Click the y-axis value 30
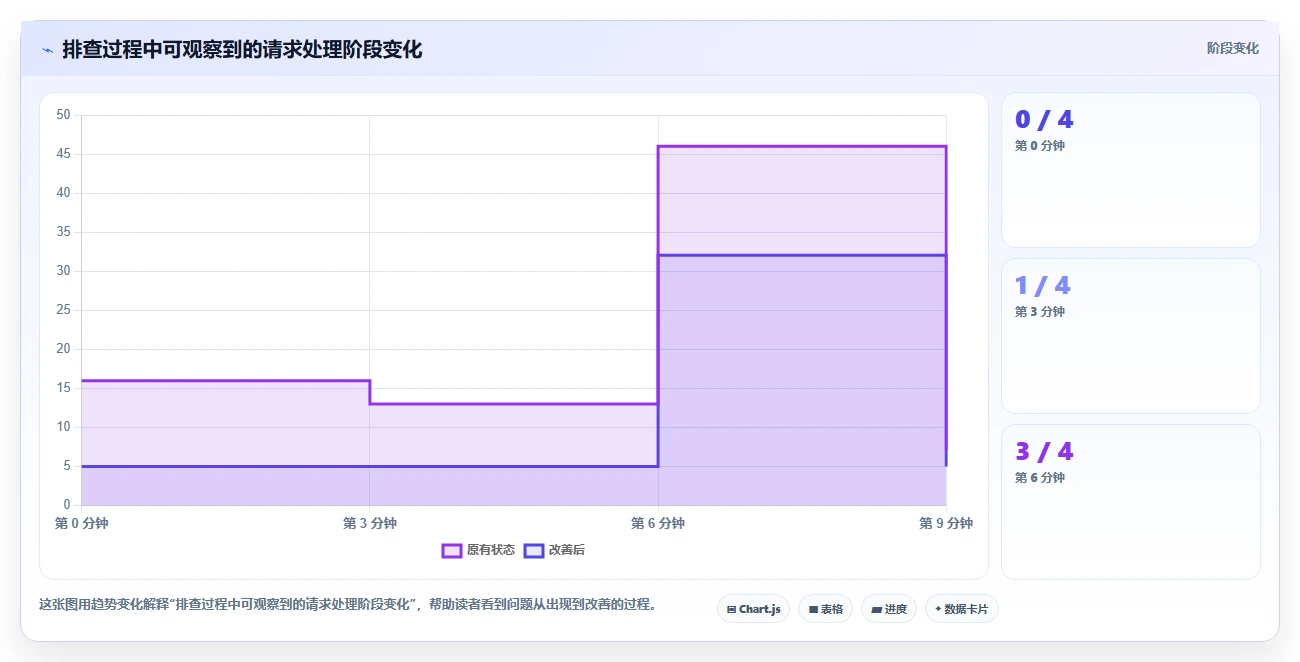Viewport: 1300px width, 662px height. coord(63,271)
